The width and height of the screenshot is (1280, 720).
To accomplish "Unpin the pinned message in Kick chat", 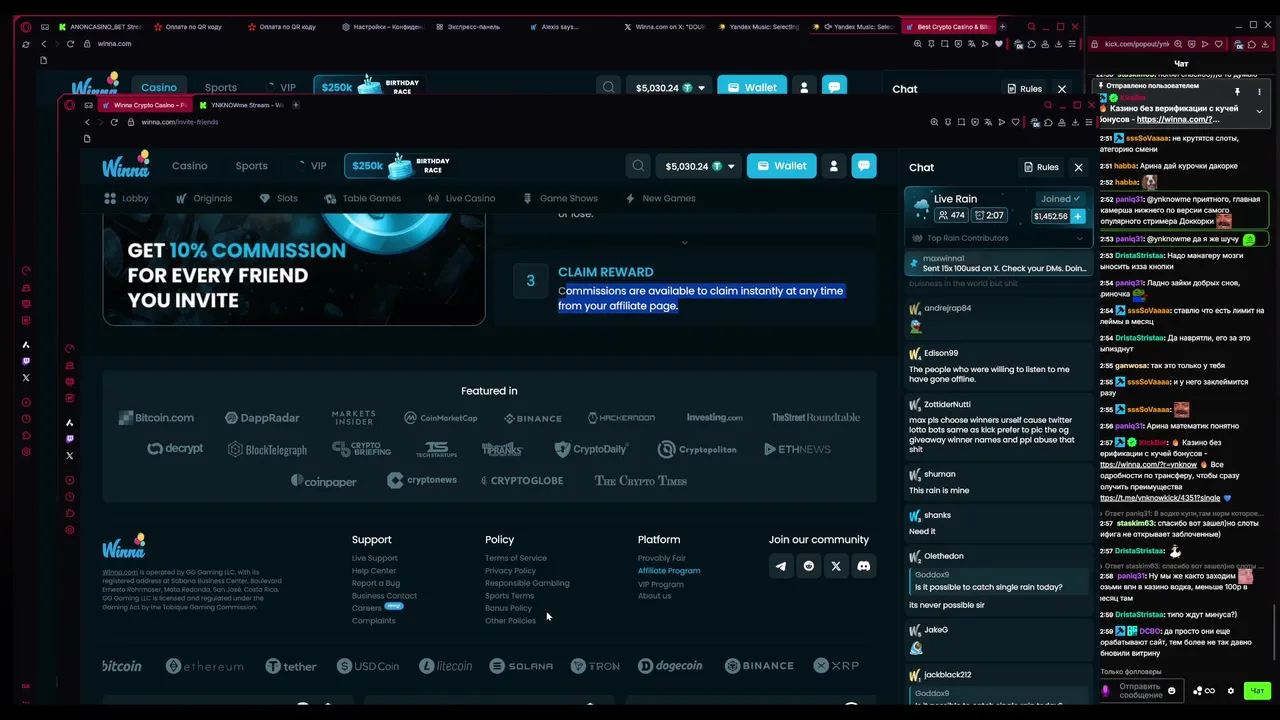I will [1237, 92].
